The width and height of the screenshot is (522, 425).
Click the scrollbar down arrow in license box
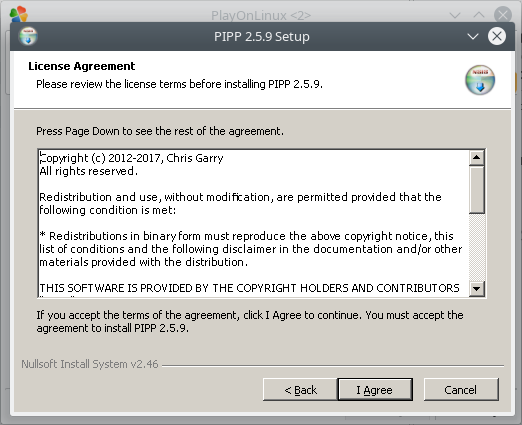pyautogui.click(x=477, y=288)
